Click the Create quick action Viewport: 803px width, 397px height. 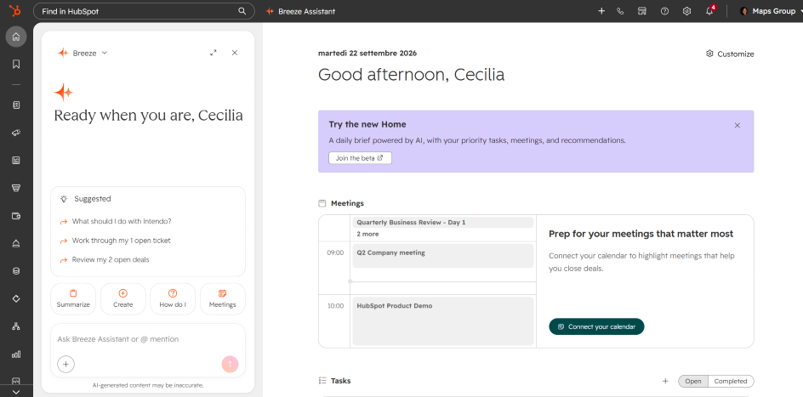[123, 299]
